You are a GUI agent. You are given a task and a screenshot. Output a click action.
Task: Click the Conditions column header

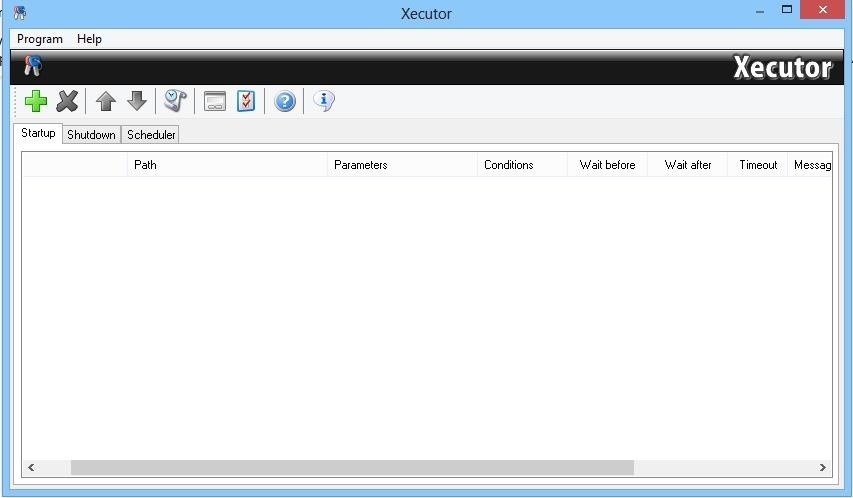pos(522,165)
